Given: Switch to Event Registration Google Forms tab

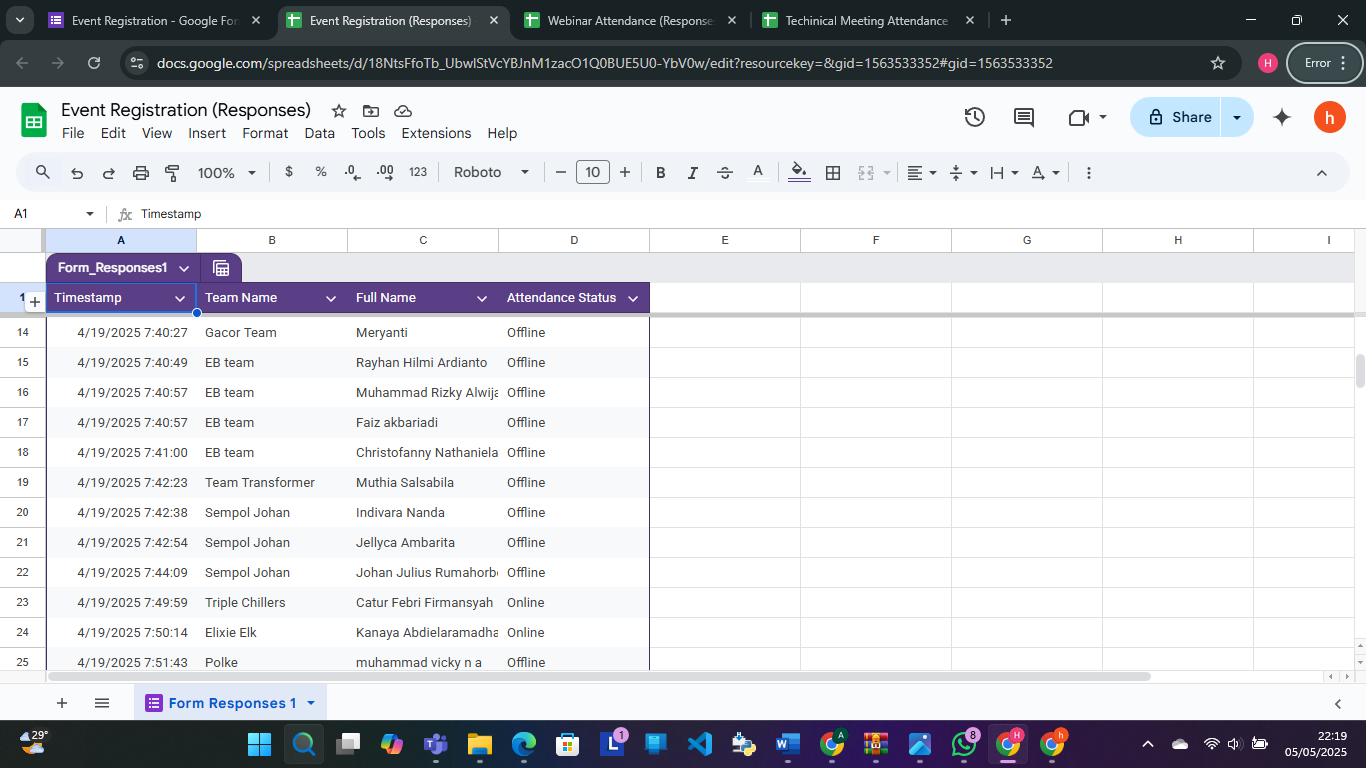Looking at the screenshot, I should click(x=157, y=20).
